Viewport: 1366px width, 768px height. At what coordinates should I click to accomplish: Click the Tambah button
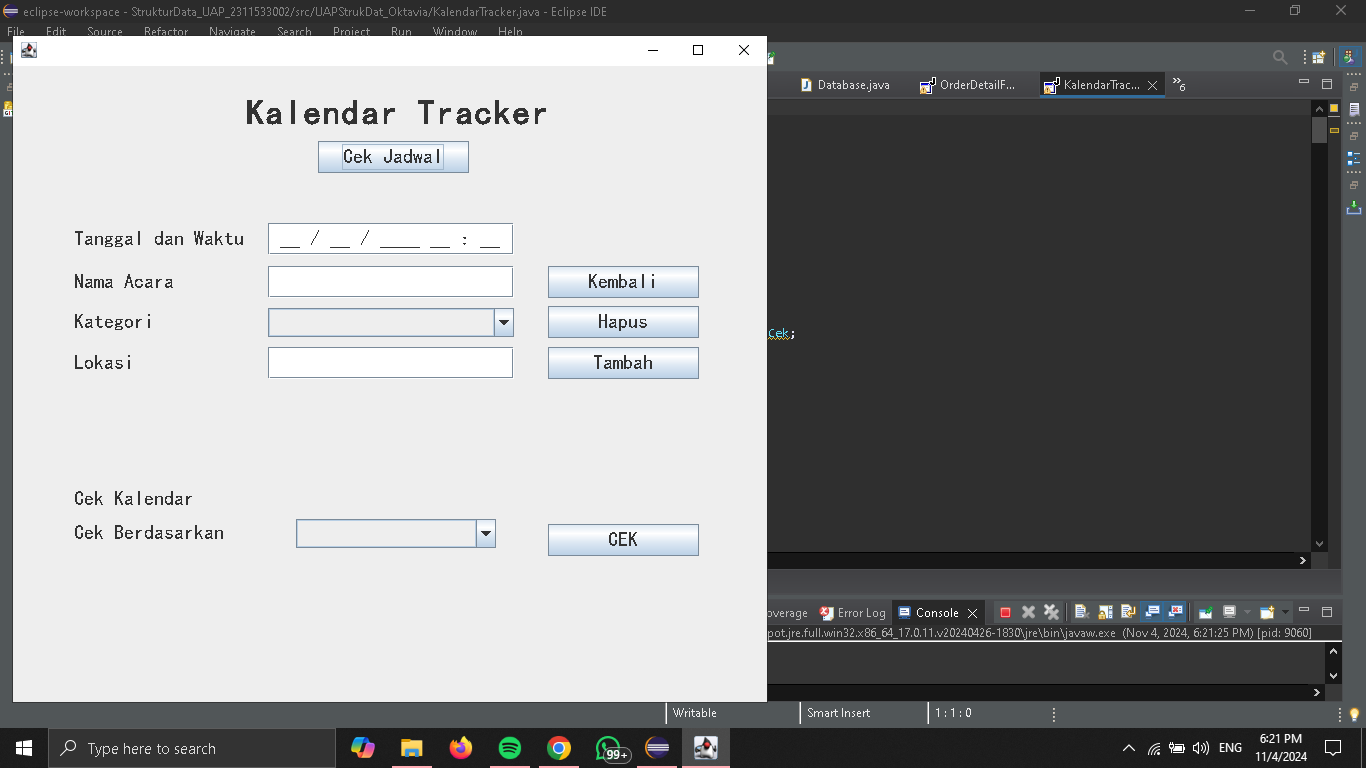(x=623, y=363)
